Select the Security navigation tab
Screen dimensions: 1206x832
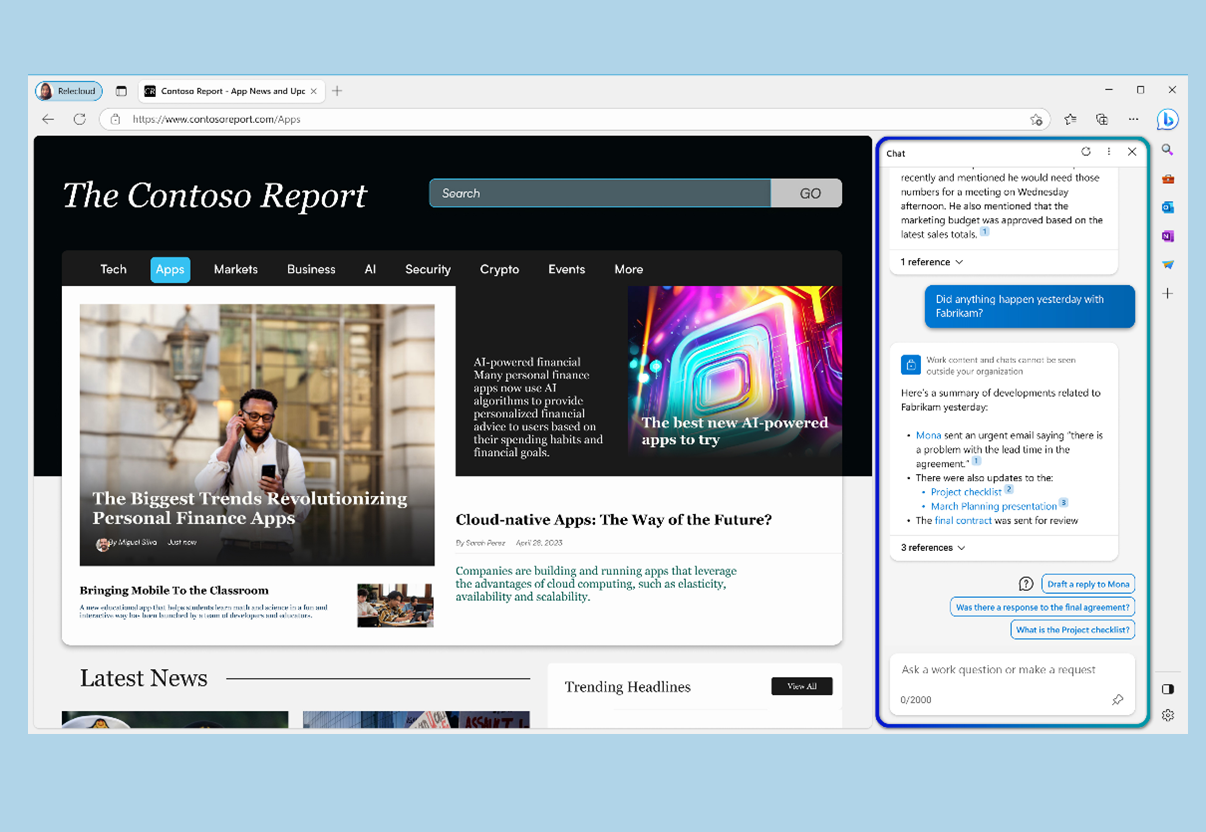pyautogui.click(x=428, y=269)
